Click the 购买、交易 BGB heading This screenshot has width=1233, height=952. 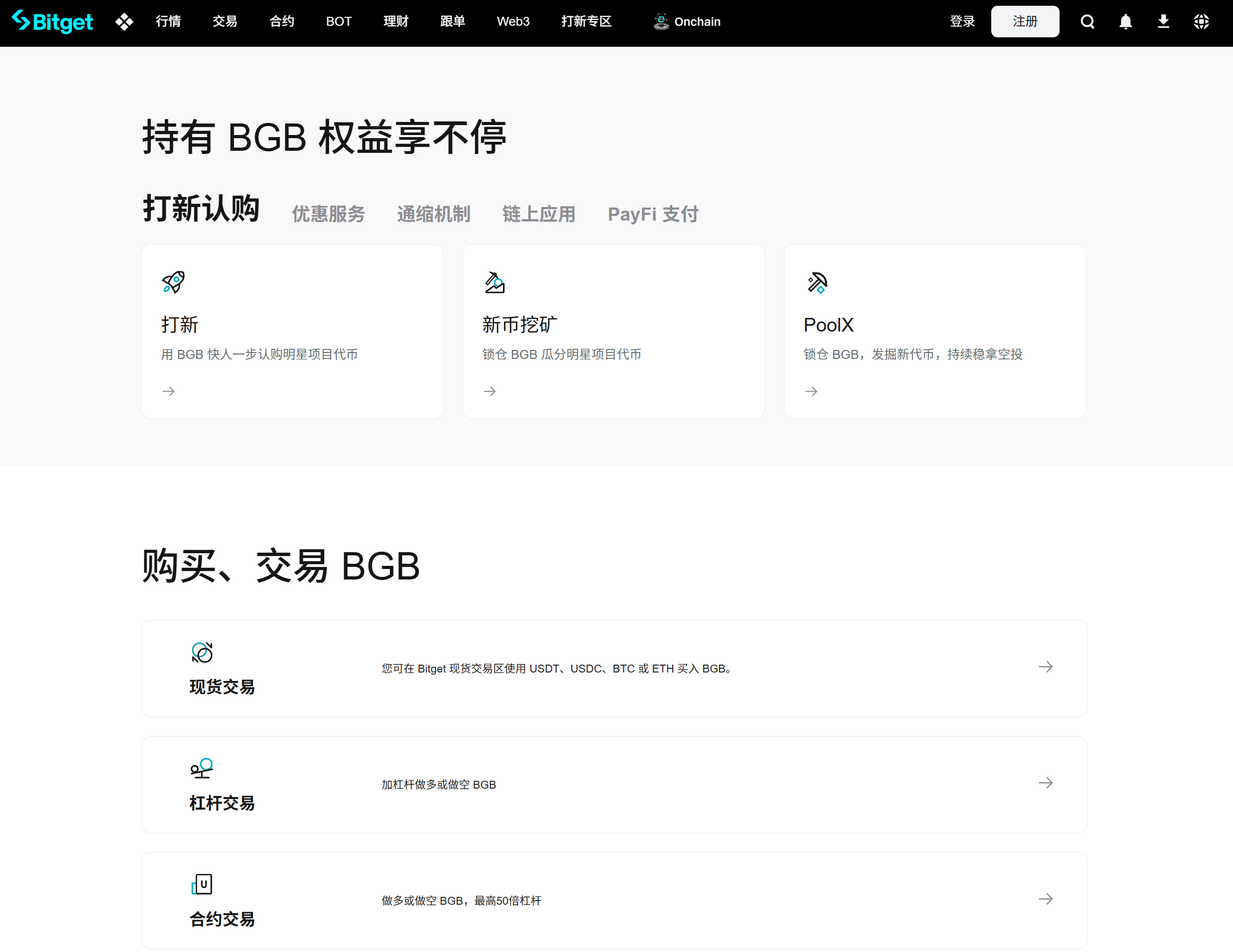tap(281, 566)
